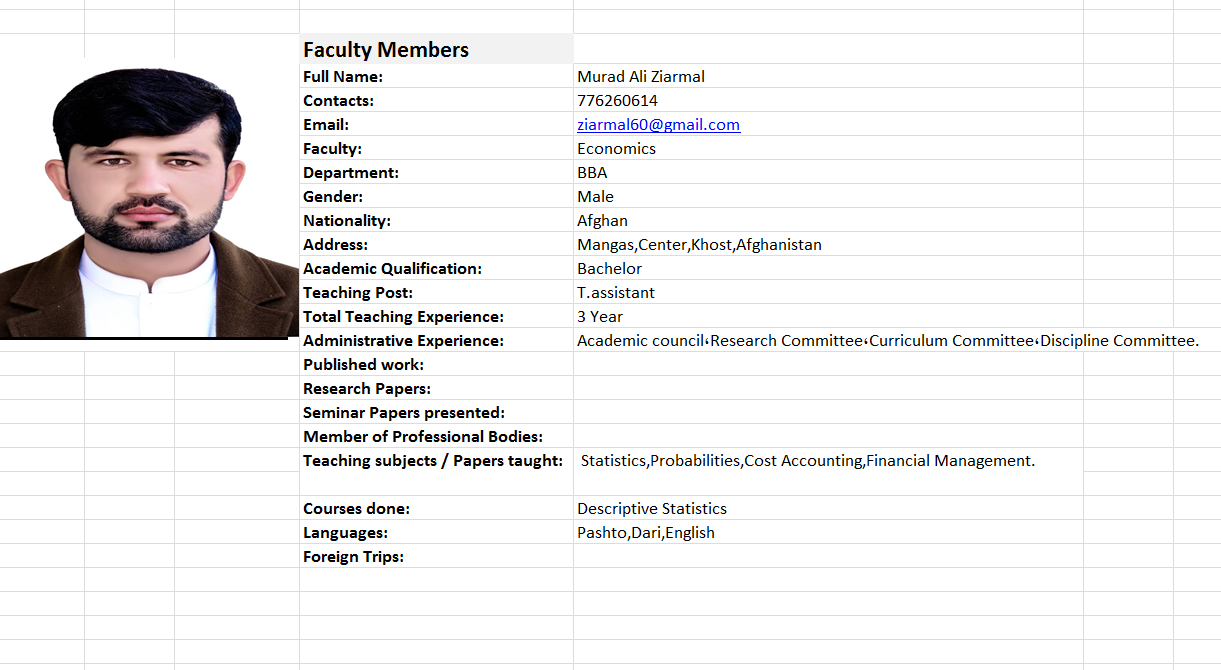The image size is (1221, 670).
Task: Select the Male value cell
Action: point(828,196)
